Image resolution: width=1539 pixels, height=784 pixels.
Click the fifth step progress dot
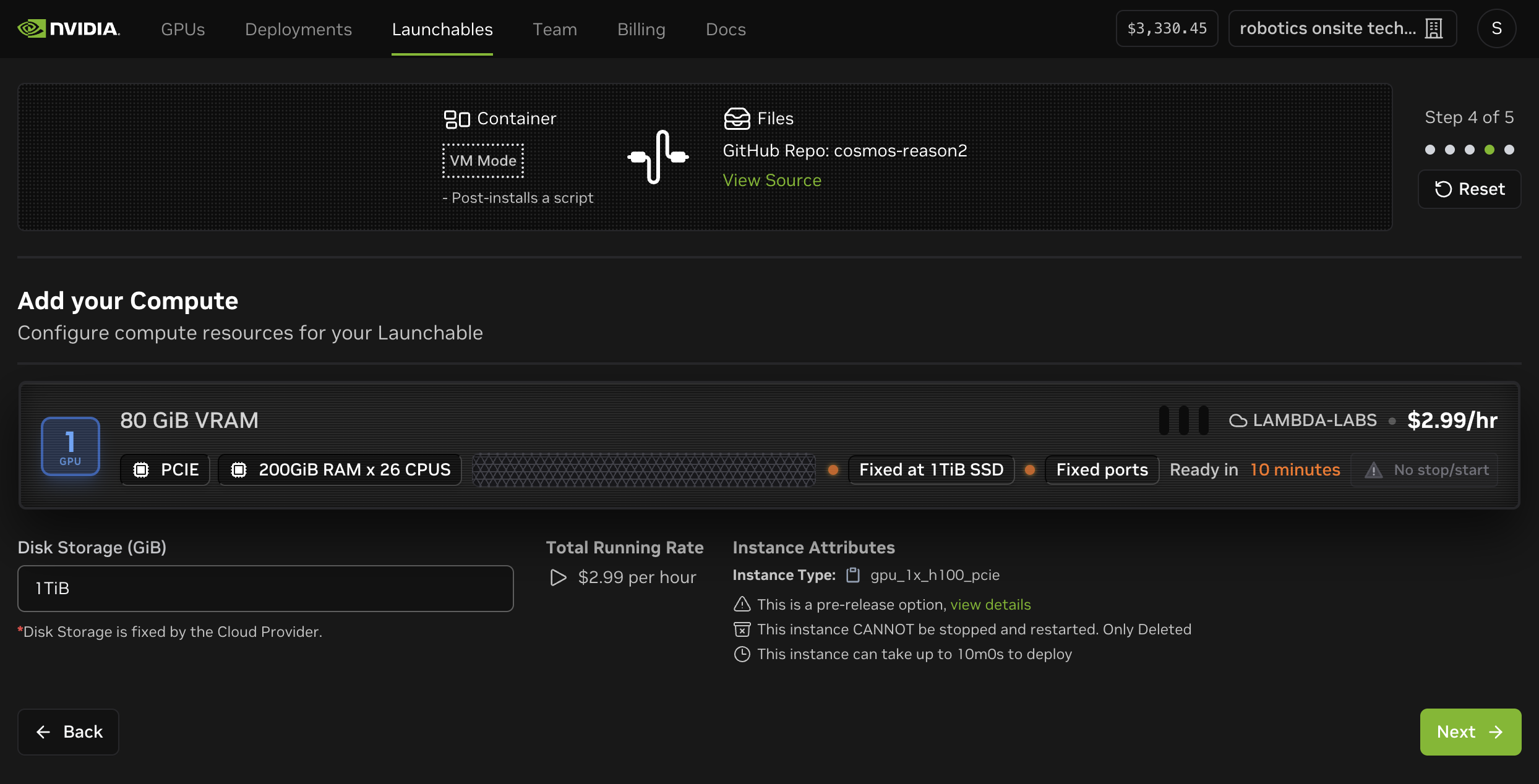click(1509, 150)
